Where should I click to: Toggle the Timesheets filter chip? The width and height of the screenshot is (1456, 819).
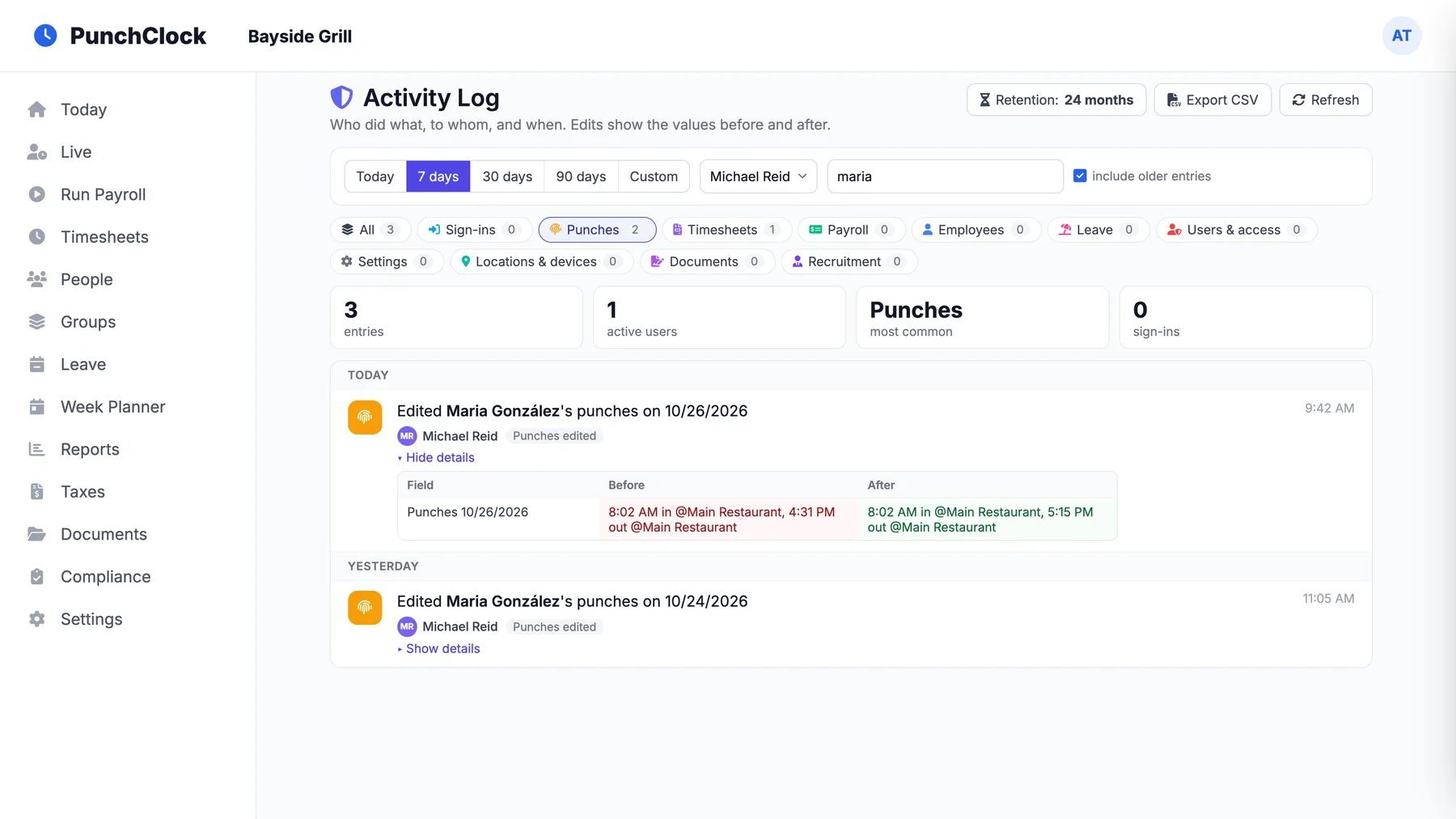point(726,230)
